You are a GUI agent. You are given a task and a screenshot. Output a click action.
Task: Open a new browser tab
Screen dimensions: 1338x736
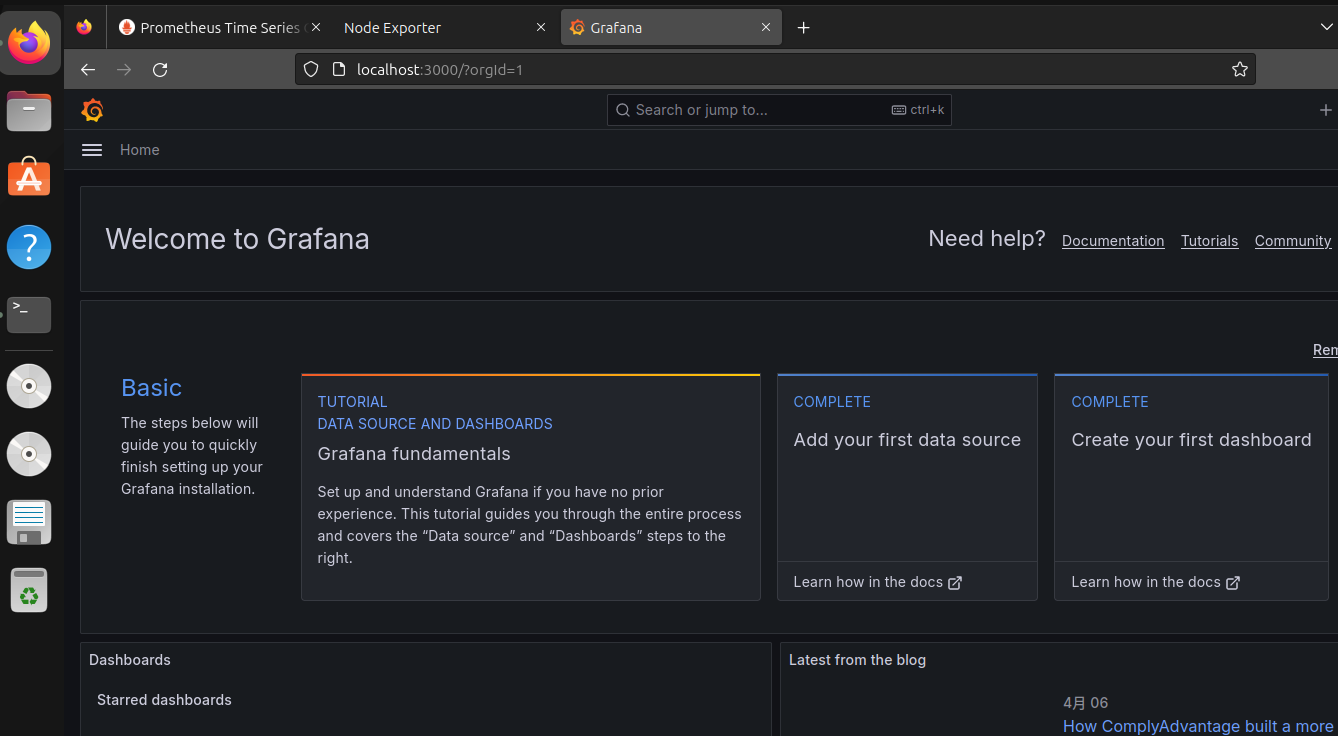pyautogui.click(x=803, y=27)
